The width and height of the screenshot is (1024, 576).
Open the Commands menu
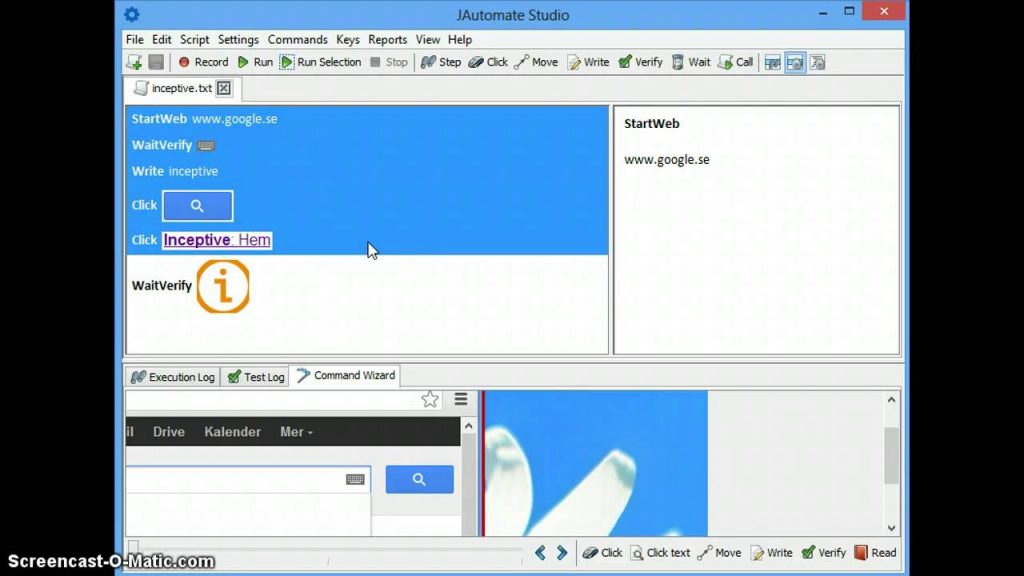(298, 40)
